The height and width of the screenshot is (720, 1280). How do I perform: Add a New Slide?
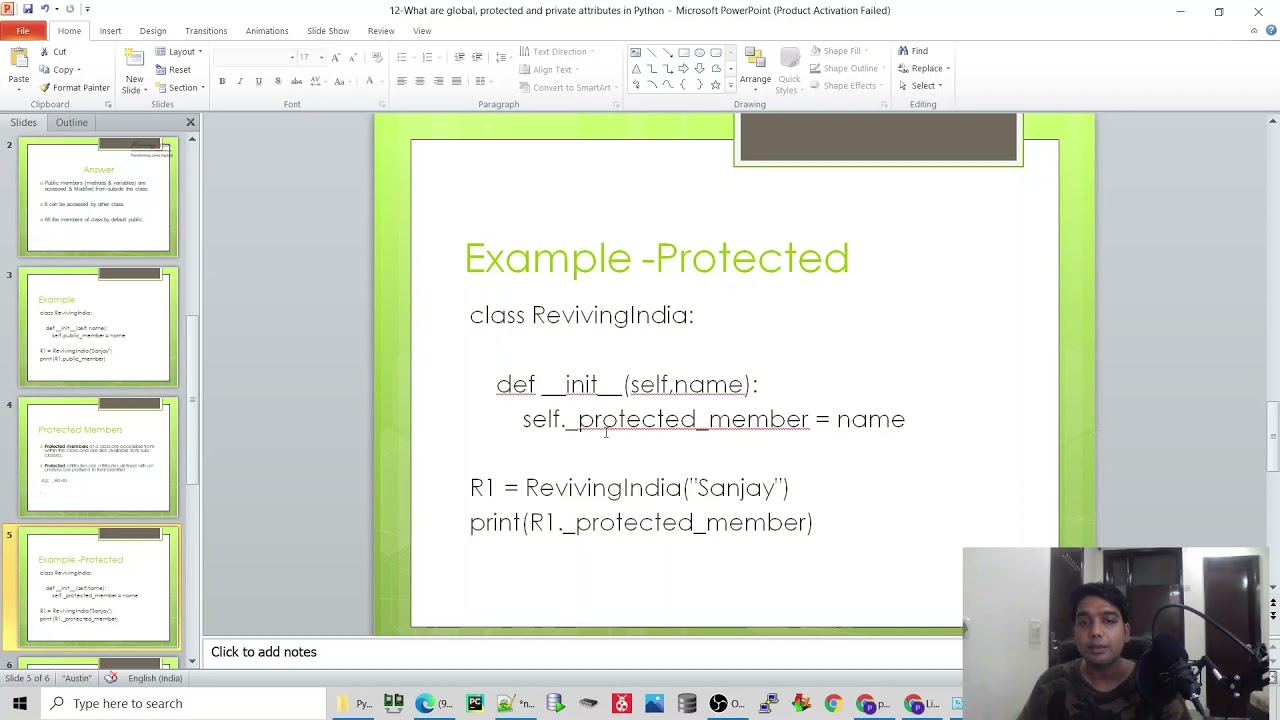coord(134,71)
